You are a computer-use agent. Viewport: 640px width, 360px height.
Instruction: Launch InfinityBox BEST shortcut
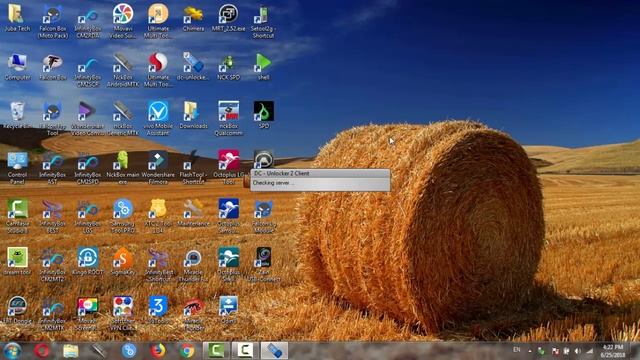[53, 216]
